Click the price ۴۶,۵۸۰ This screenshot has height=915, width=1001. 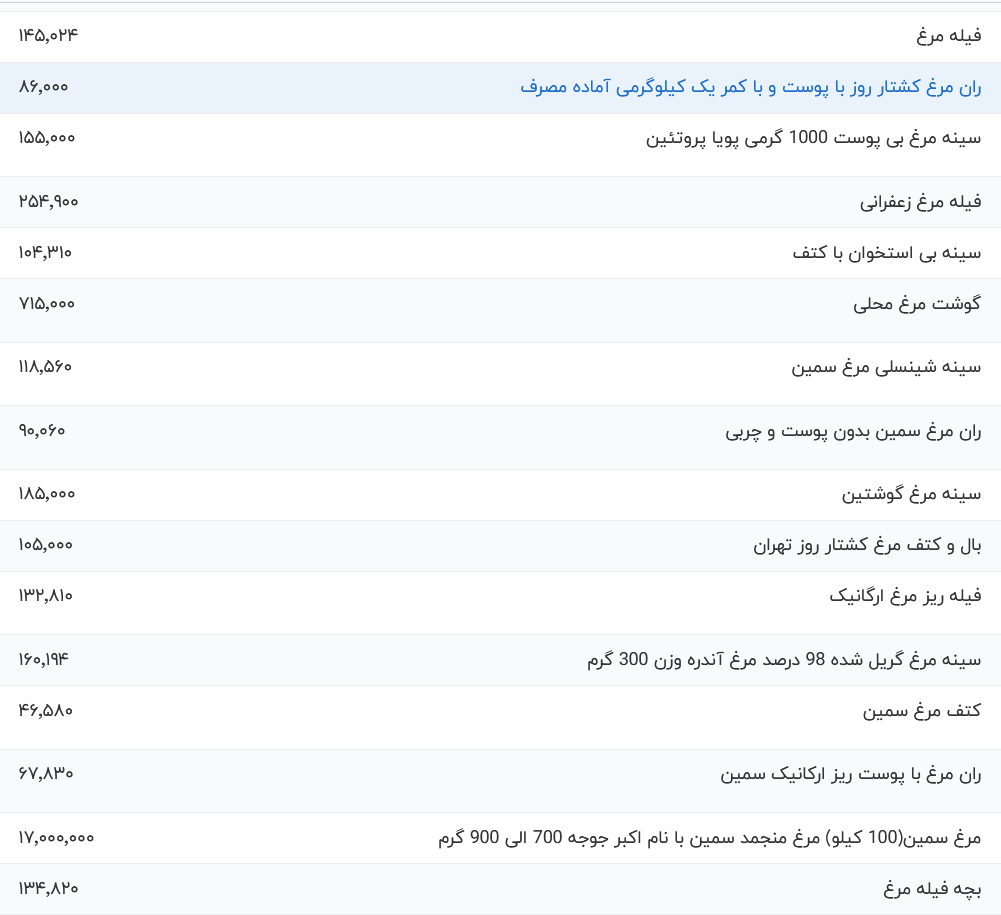pos(45,711)
